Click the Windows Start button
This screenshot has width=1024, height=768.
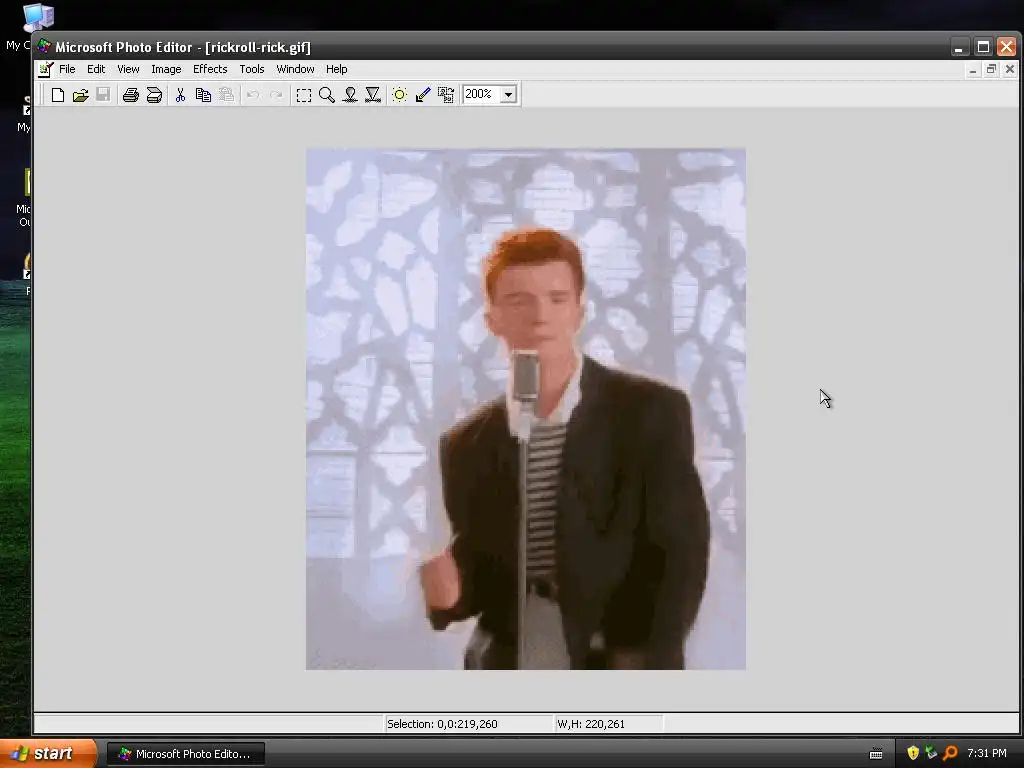47,754
